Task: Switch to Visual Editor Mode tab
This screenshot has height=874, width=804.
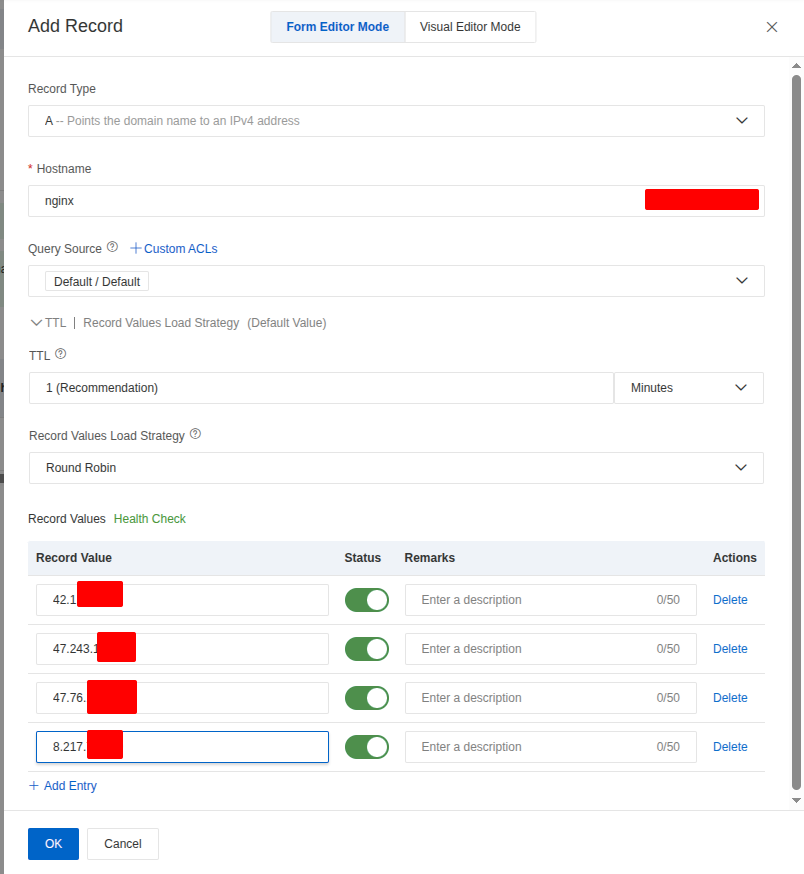Action: [x=470, y=27]
